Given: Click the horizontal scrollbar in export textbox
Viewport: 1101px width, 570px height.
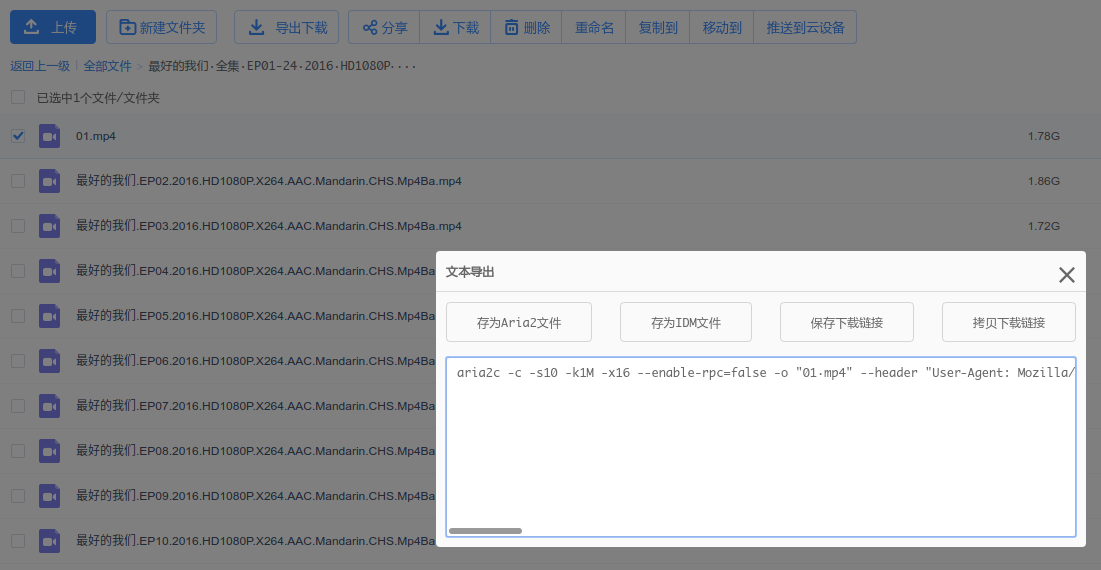Looking at the screenshot, I should point(485,531).
